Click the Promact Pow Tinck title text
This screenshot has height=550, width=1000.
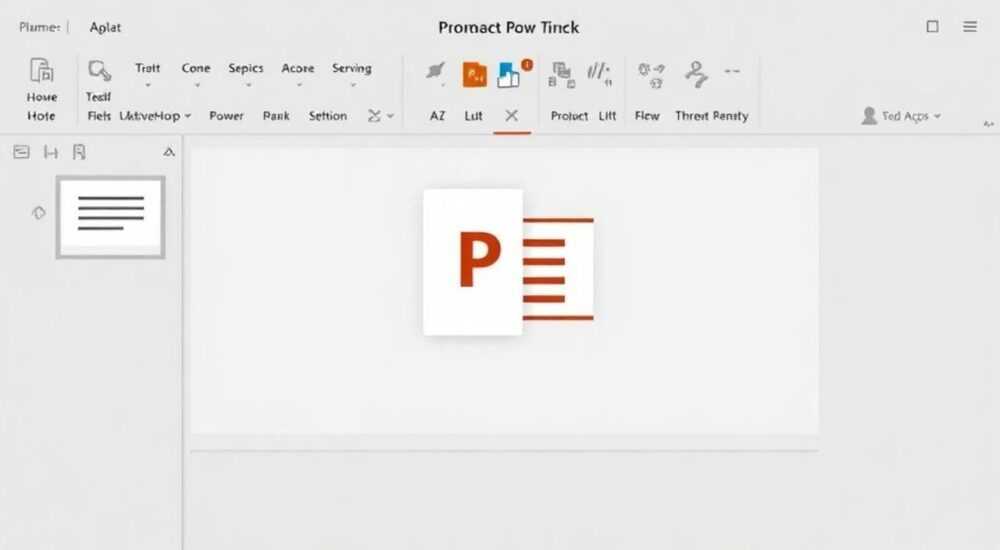pos(509,27)
